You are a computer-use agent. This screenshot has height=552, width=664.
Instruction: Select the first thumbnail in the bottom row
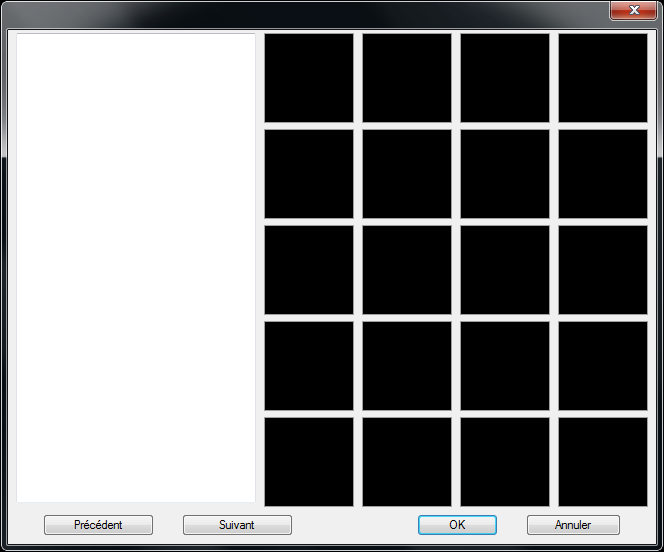pos(309,462)
